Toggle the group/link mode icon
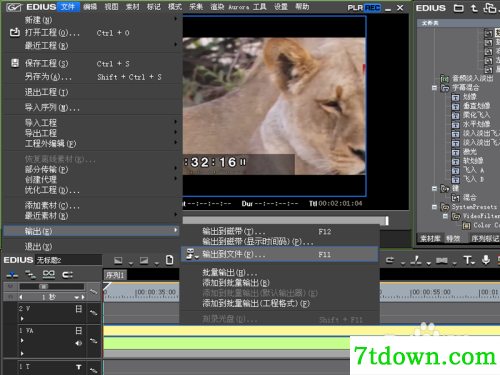 coord(49,275)
